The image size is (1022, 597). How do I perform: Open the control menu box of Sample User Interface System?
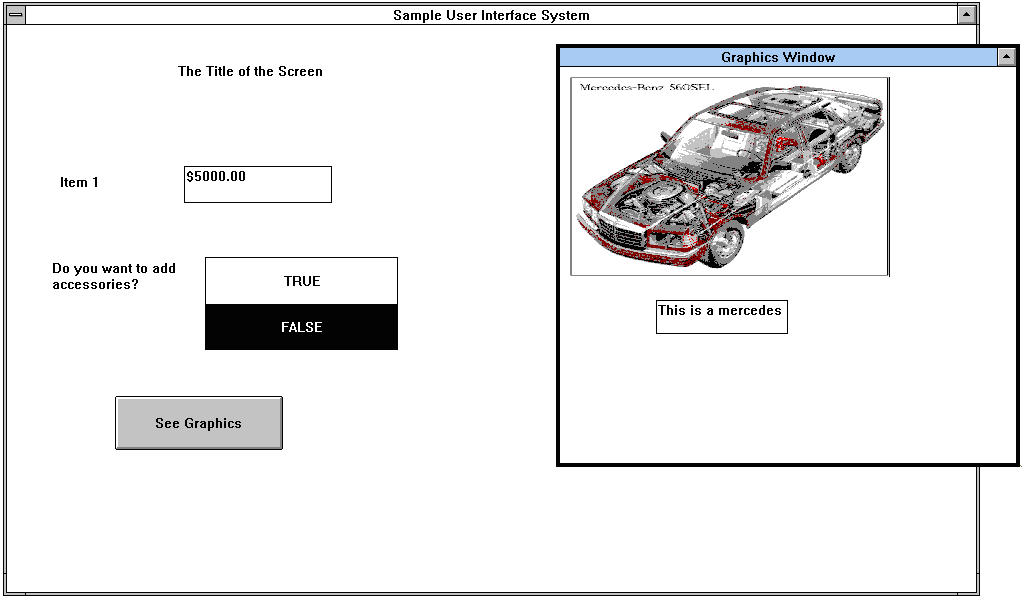[16, 15]
